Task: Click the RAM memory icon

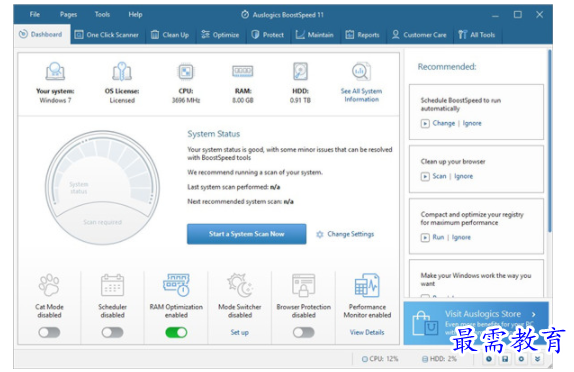Action: pos(243,71)
